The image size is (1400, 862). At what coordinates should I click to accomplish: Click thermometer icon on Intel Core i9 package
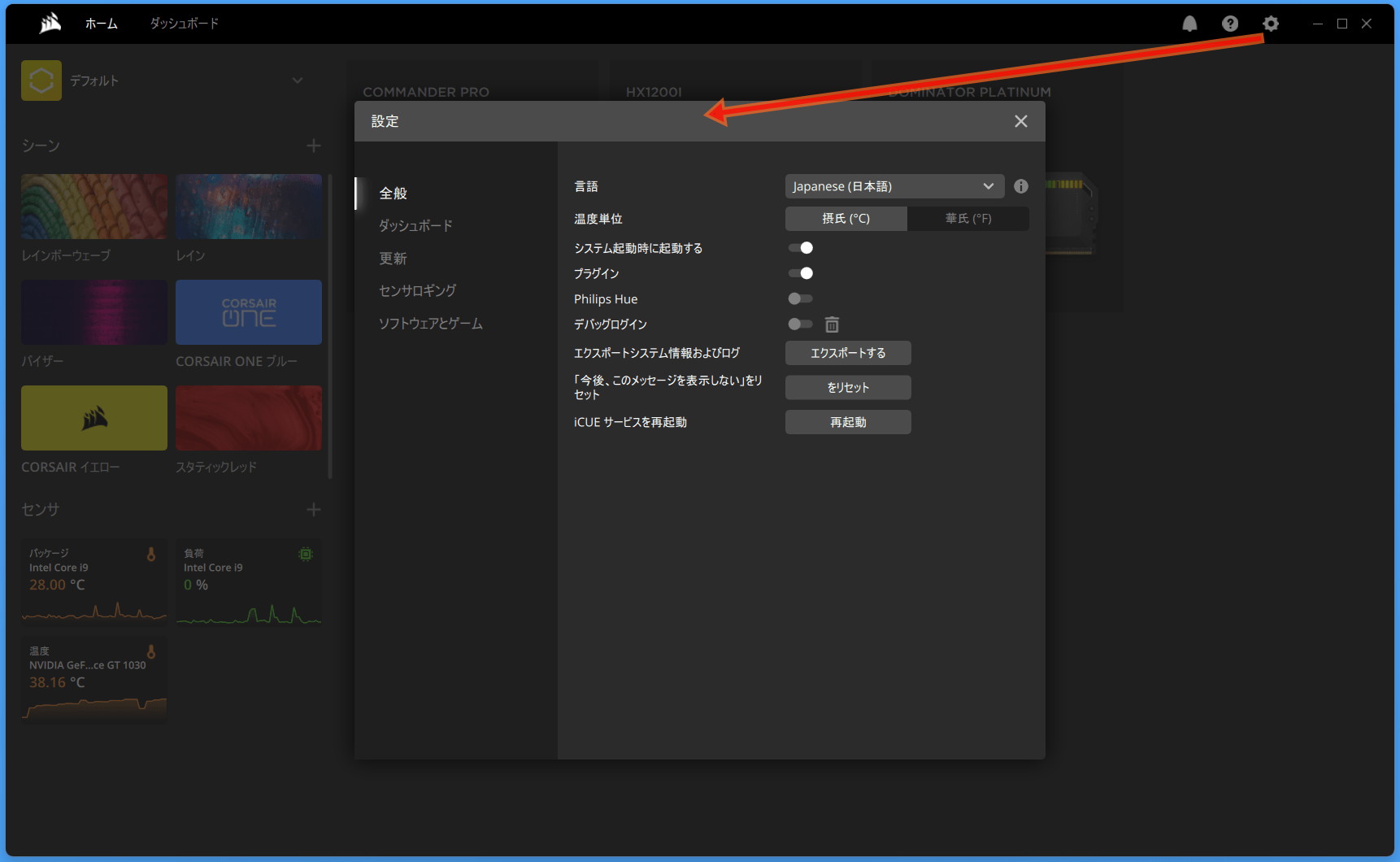tap(150, 555)
